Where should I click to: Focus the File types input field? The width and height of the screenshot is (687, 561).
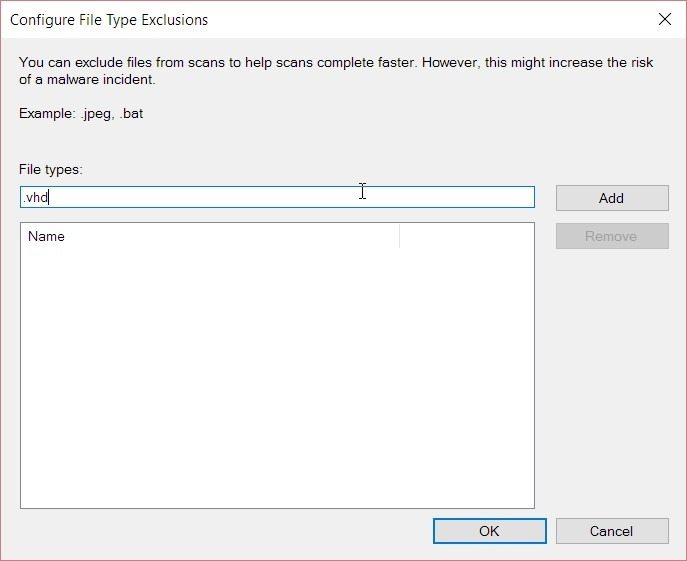pyautogui.click(x=277, y=197)
